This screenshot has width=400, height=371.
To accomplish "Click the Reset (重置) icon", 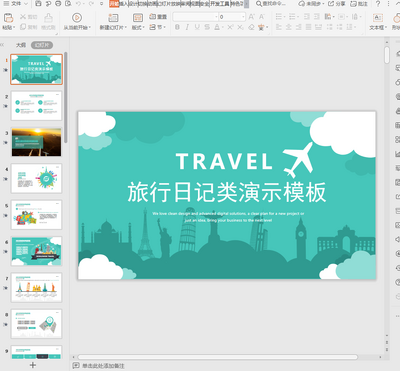I will pyautogui.click(x=153, y=17).
